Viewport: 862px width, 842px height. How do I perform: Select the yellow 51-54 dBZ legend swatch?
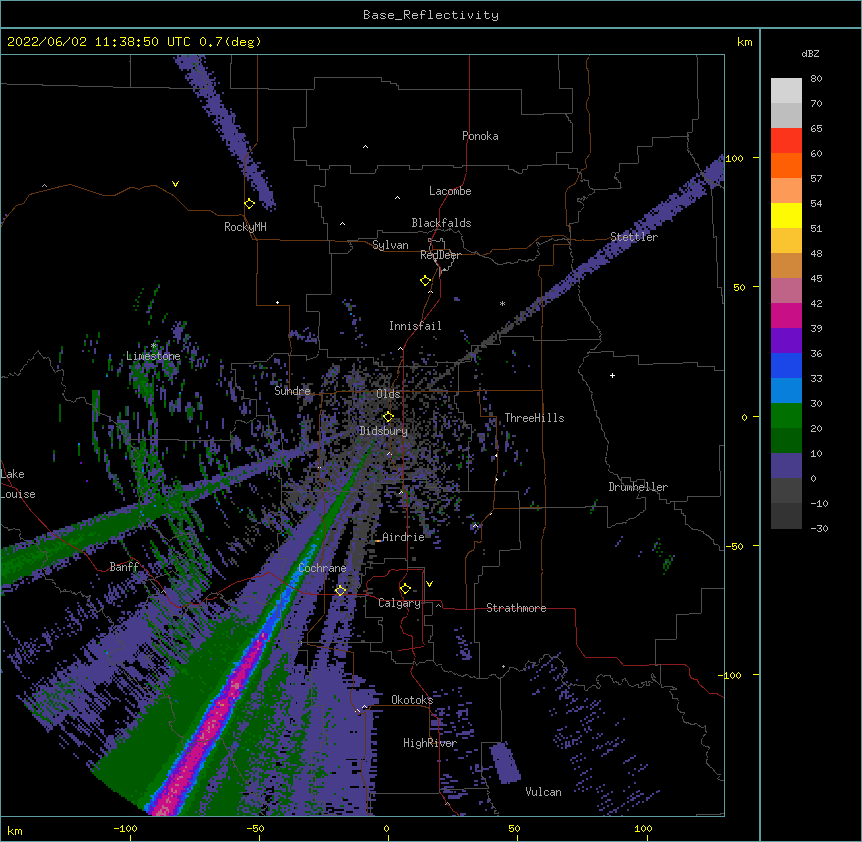click(786, 215)
